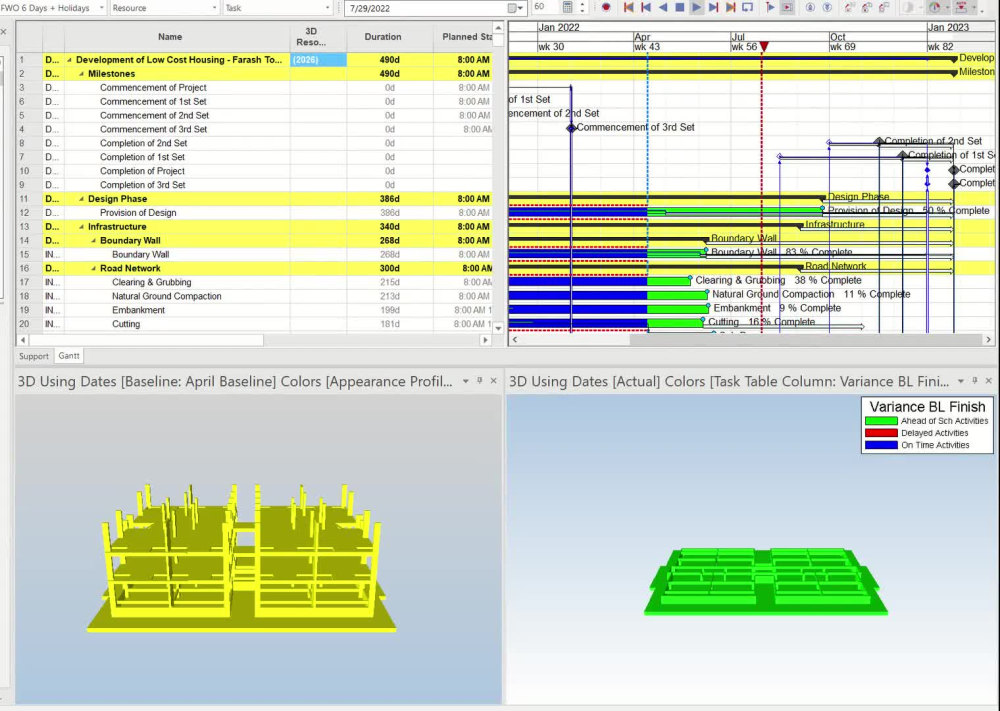The width and height of the screenshot is (1000, 711).
Task: Click the calculator icon beside the frame rate field
Action: pyautogui.click(x=569, y=8)
